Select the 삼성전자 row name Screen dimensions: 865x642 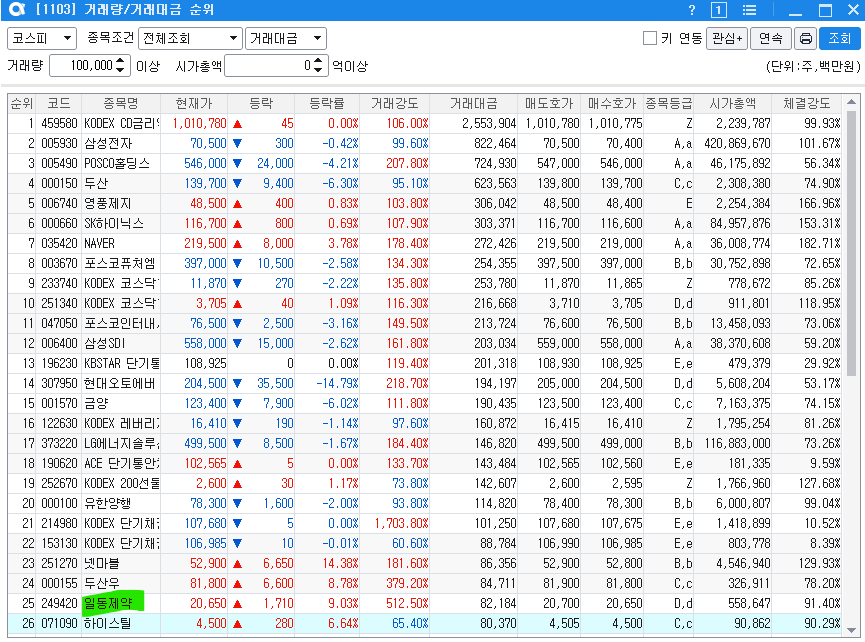click(108, 143)
